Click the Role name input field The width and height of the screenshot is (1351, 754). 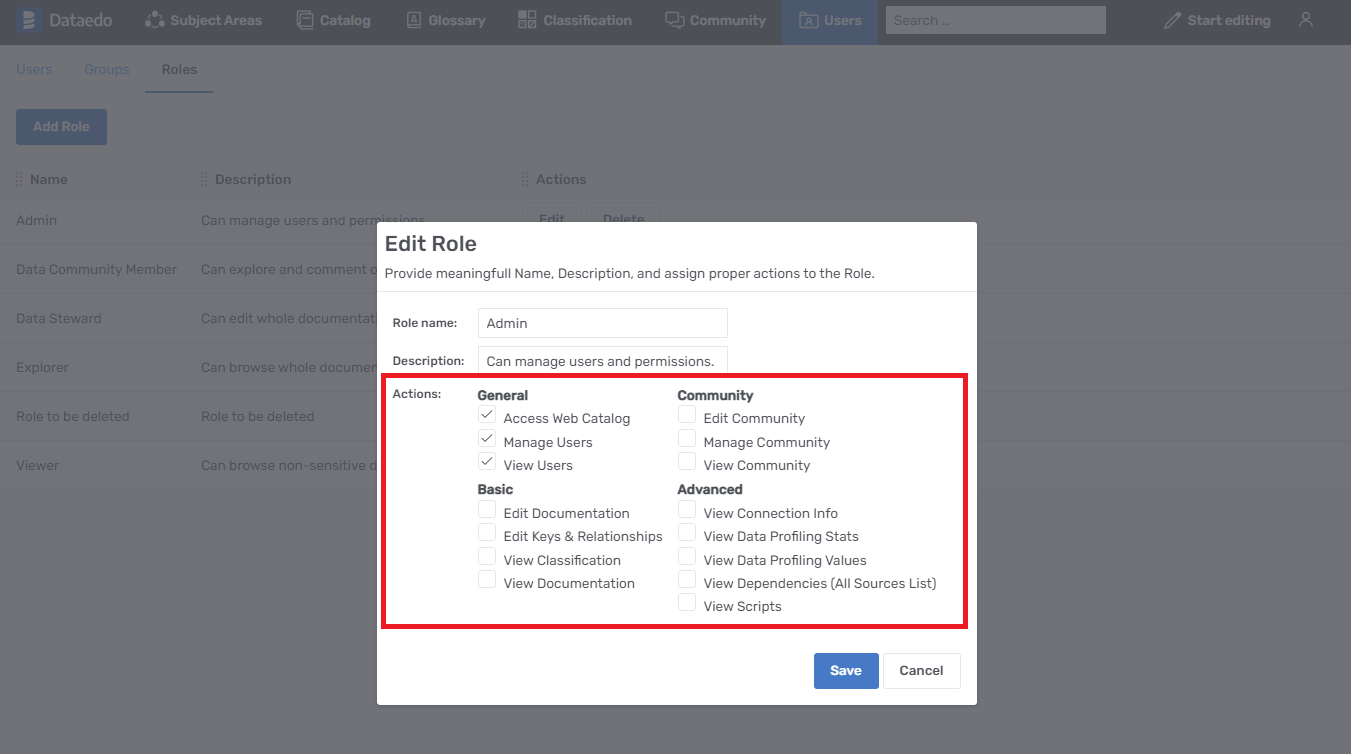click(602, 323)
